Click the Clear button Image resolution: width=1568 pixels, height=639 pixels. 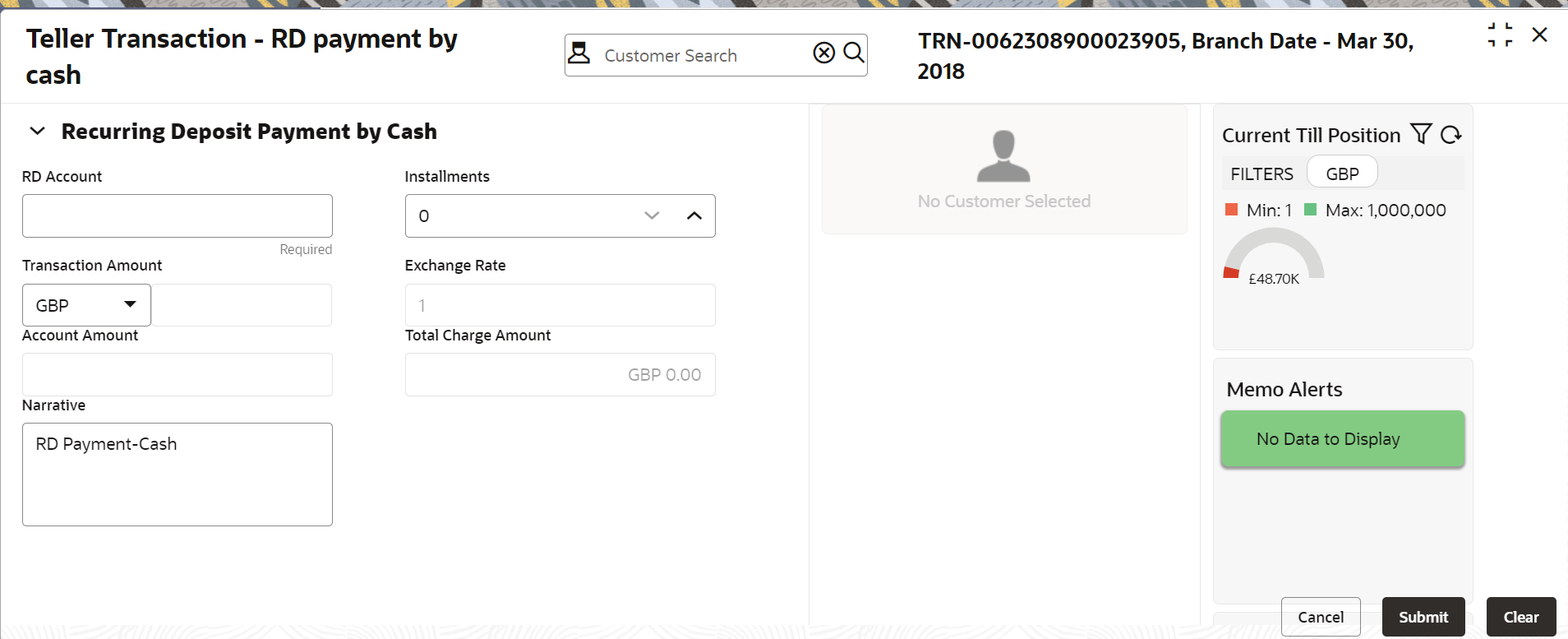pos(1521,617)
